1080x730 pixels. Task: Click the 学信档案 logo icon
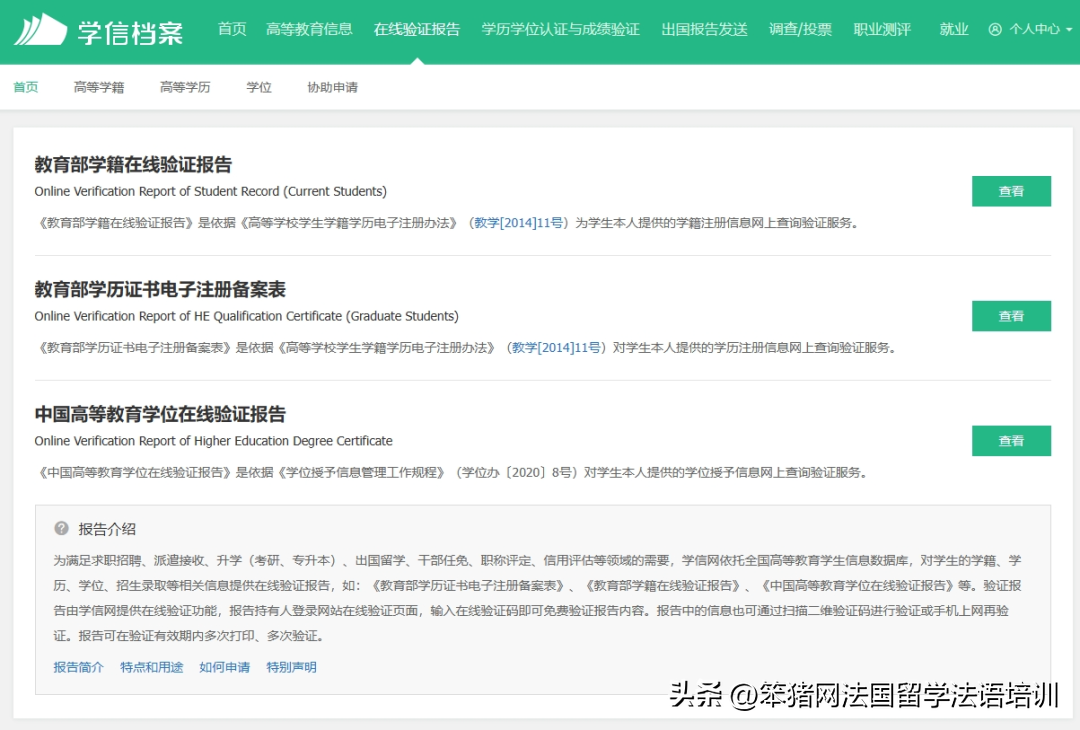click(40, 30)
